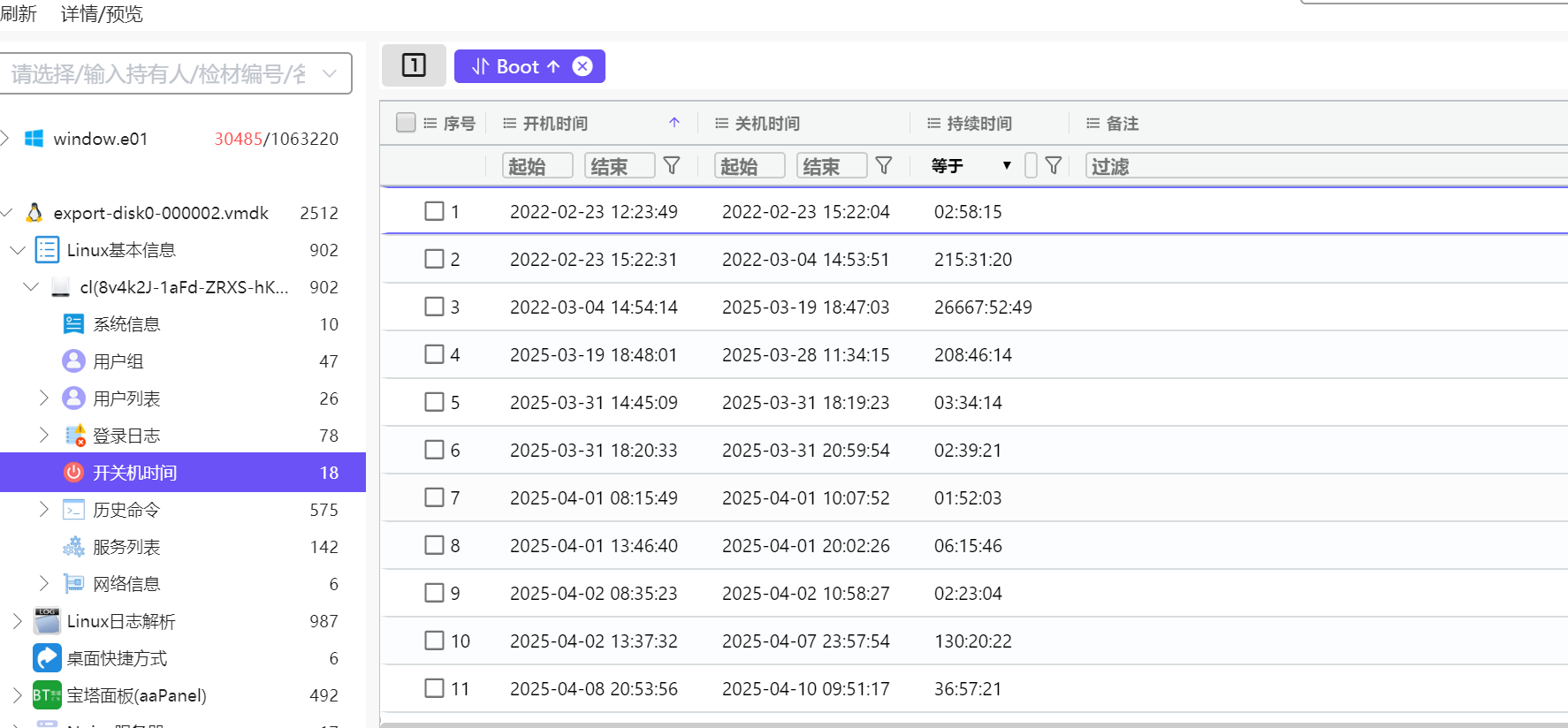Check the checkbox for row 9
1568x728 pixels.
point(434,593)
